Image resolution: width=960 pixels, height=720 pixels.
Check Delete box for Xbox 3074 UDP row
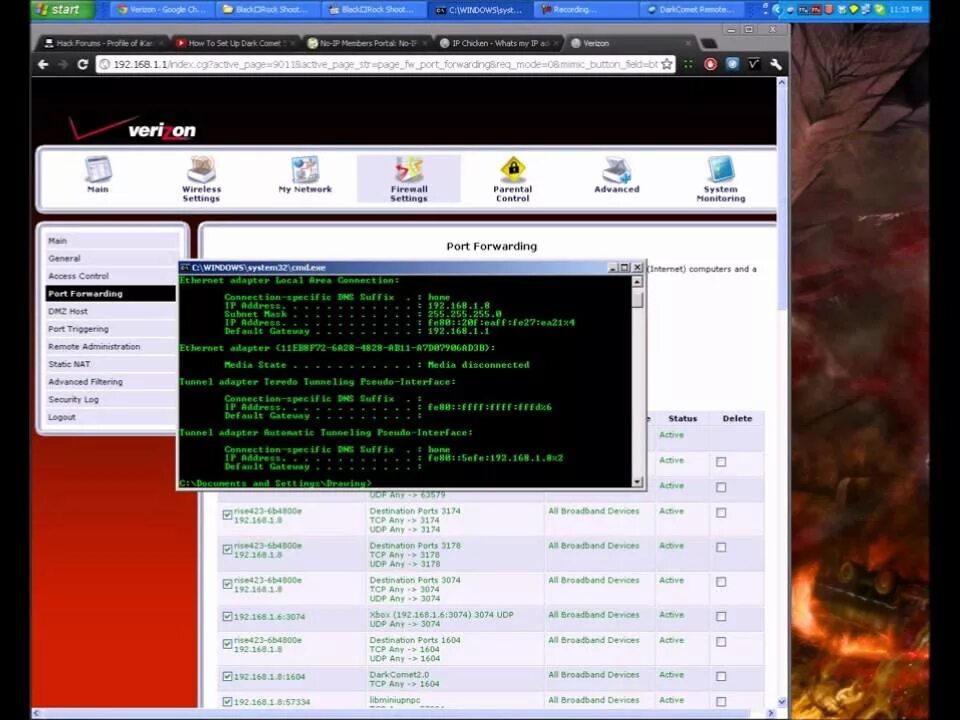click(721, 617)
